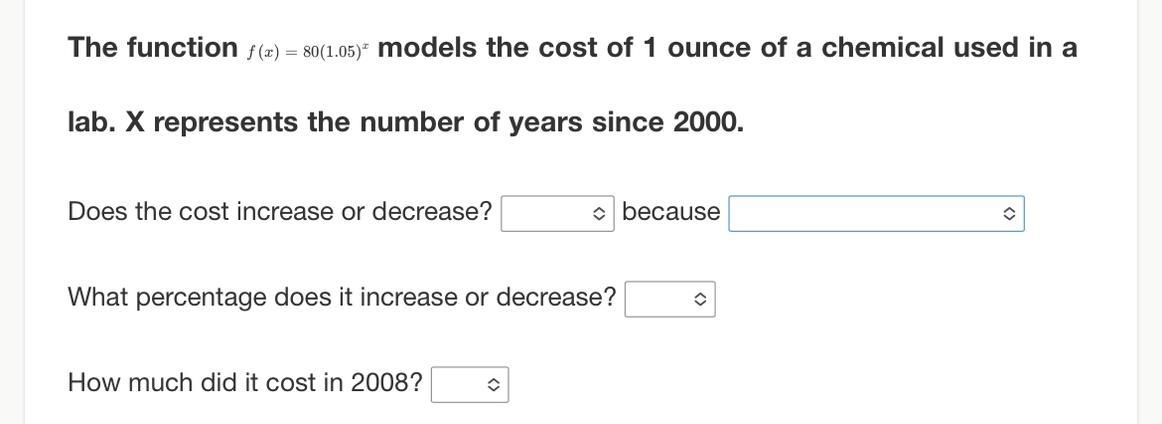
Task: Click the text 'Does the cost increase or decrease?'
Action: pos(280,212)
